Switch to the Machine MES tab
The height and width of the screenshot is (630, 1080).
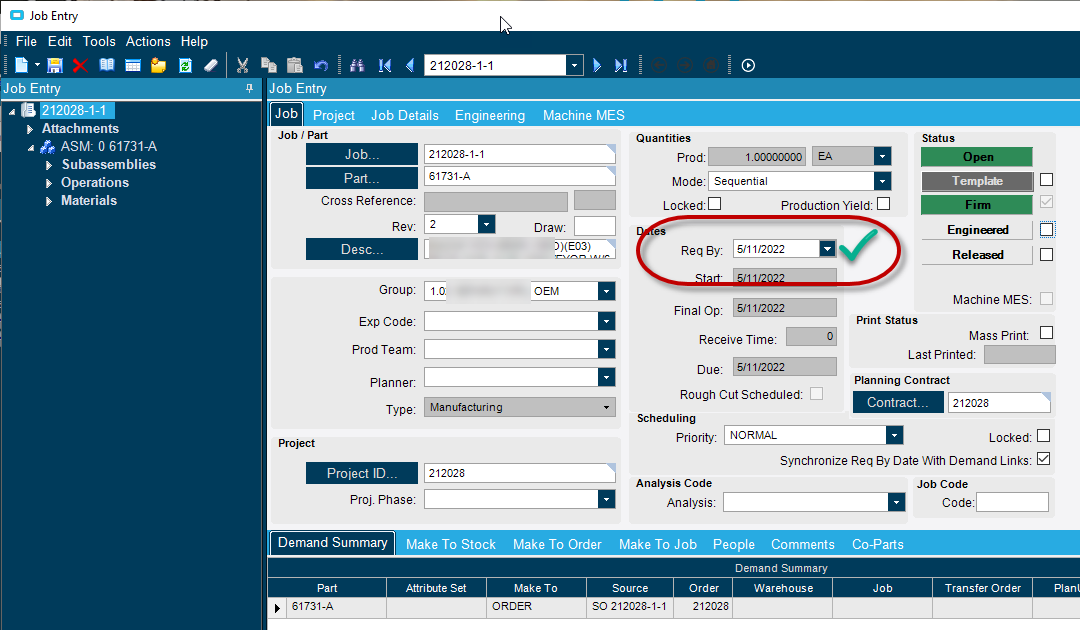(584, 115)
